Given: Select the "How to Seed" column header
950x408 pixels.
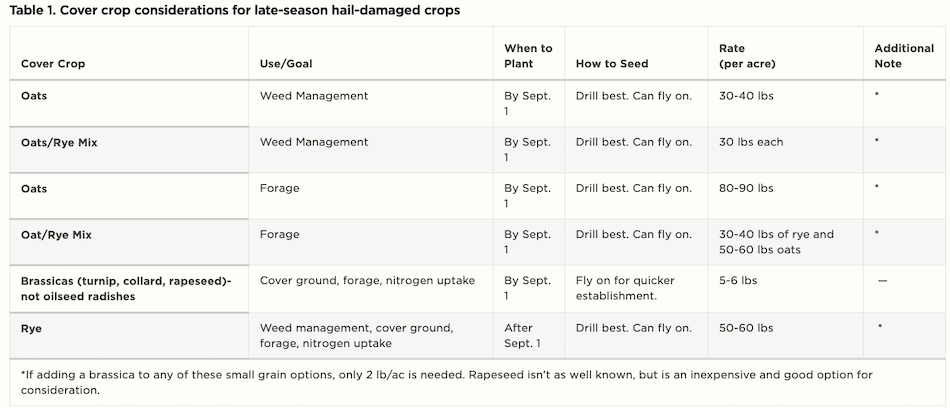Looking at the screenshot, I should click(x=612, y=64).
